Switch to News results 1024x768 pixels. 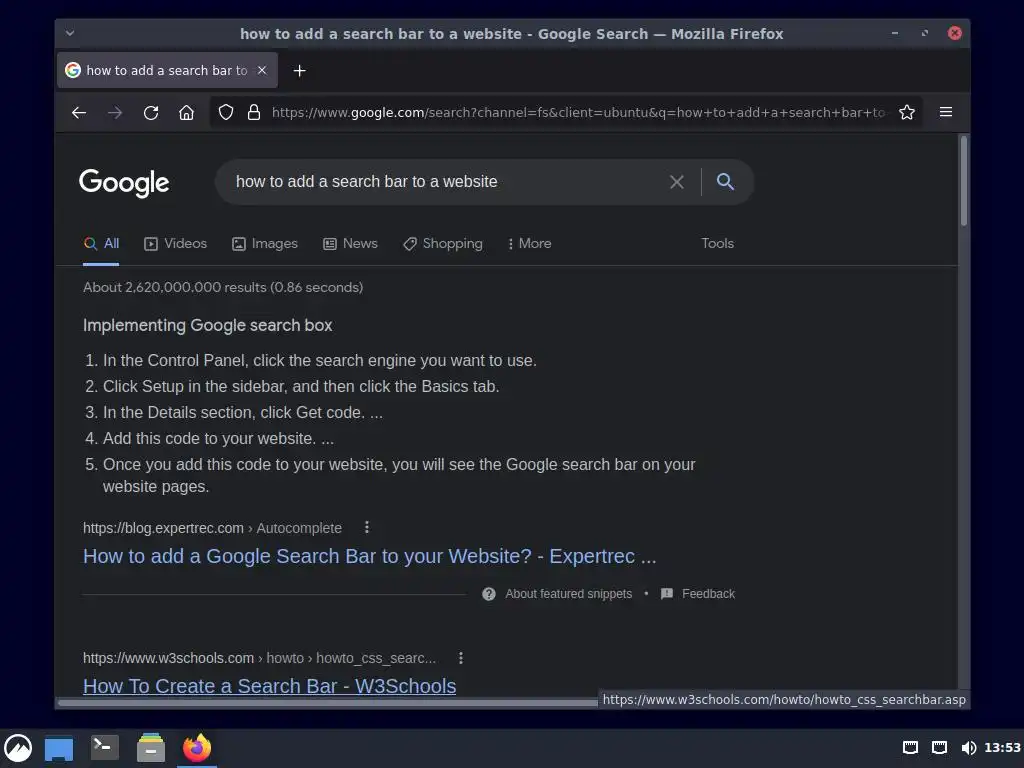(350, 244)
